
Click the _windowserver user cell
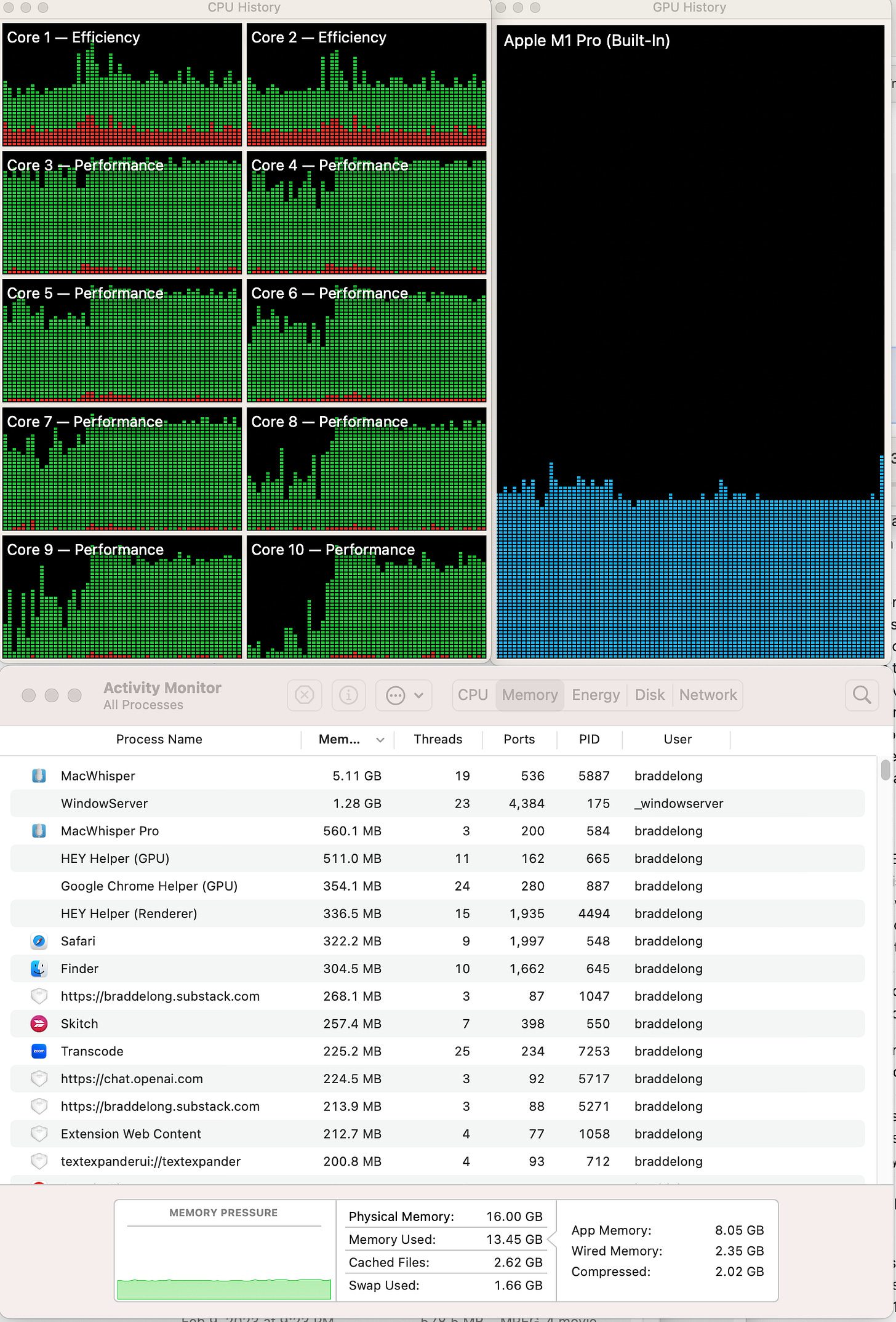point(679,804)
